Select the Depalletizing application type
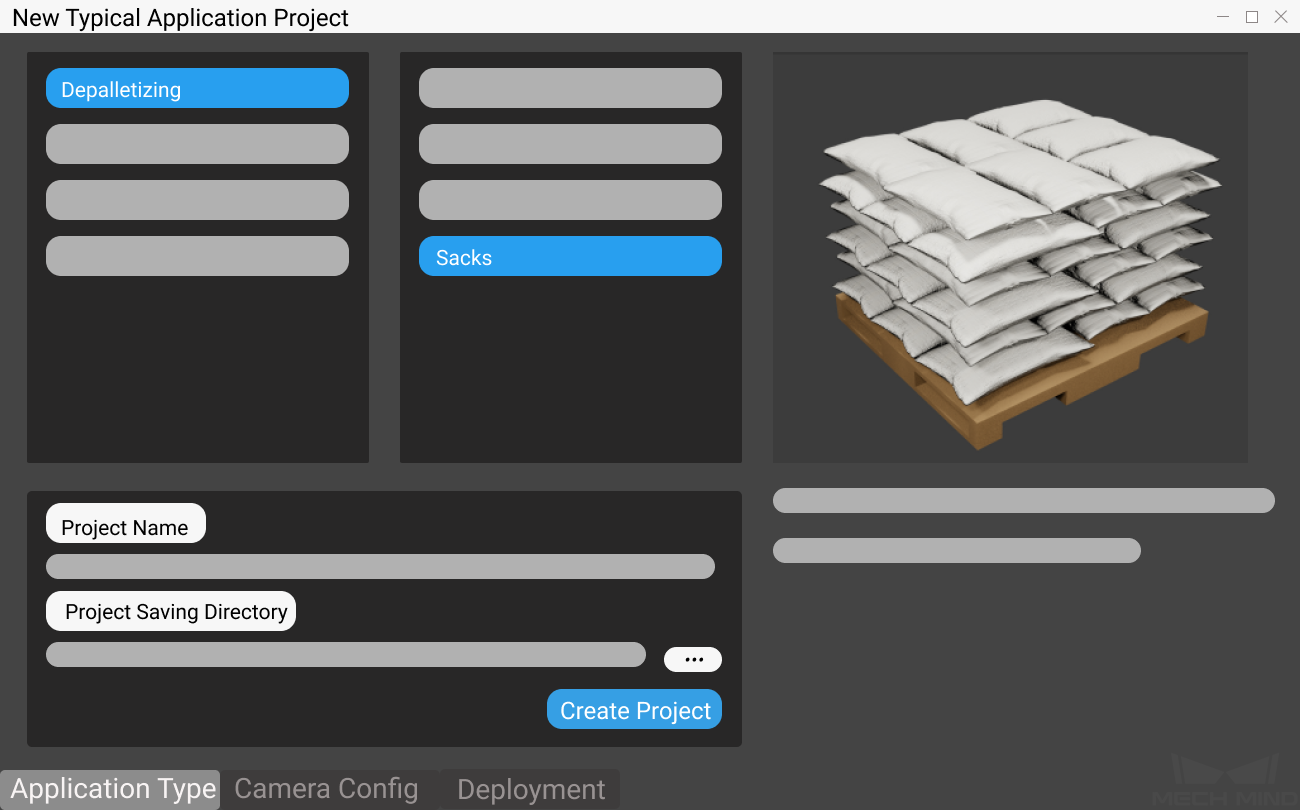Image resolution: width=1300 pixels, height=810 pixels. point(196,88)
